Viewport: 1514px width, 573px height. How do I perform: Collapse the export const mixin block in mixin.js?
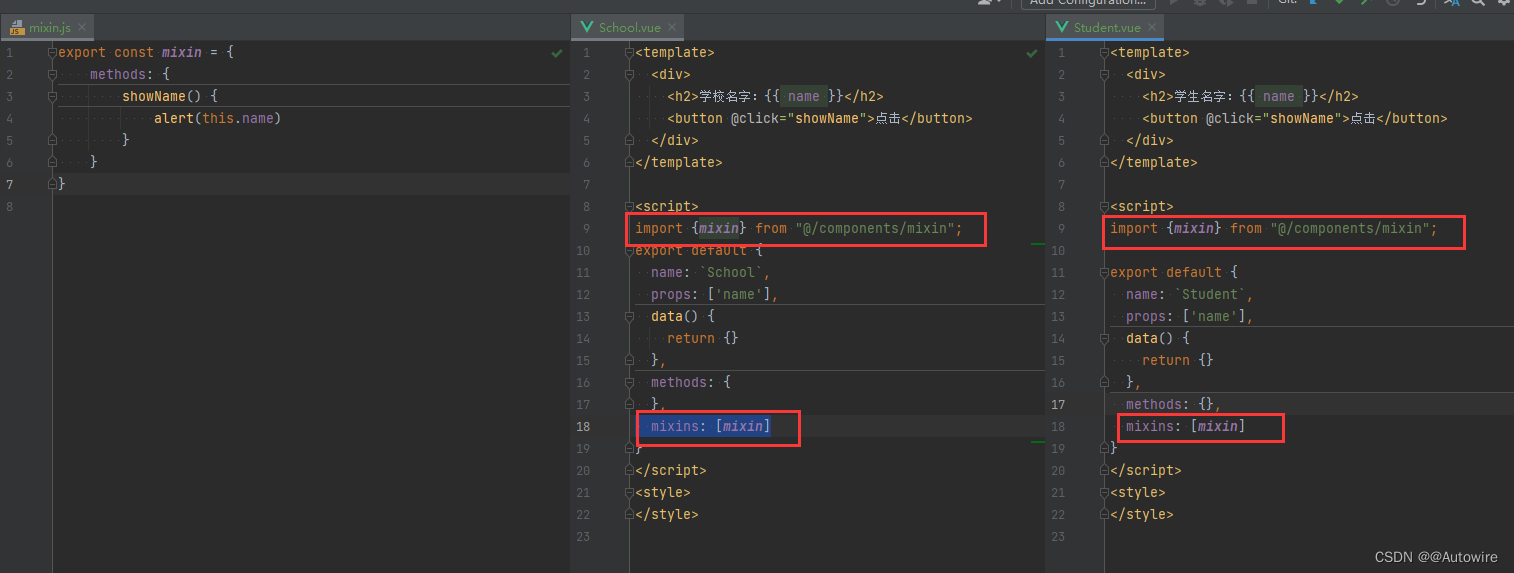pyautogui.click(x=52, y=52)
